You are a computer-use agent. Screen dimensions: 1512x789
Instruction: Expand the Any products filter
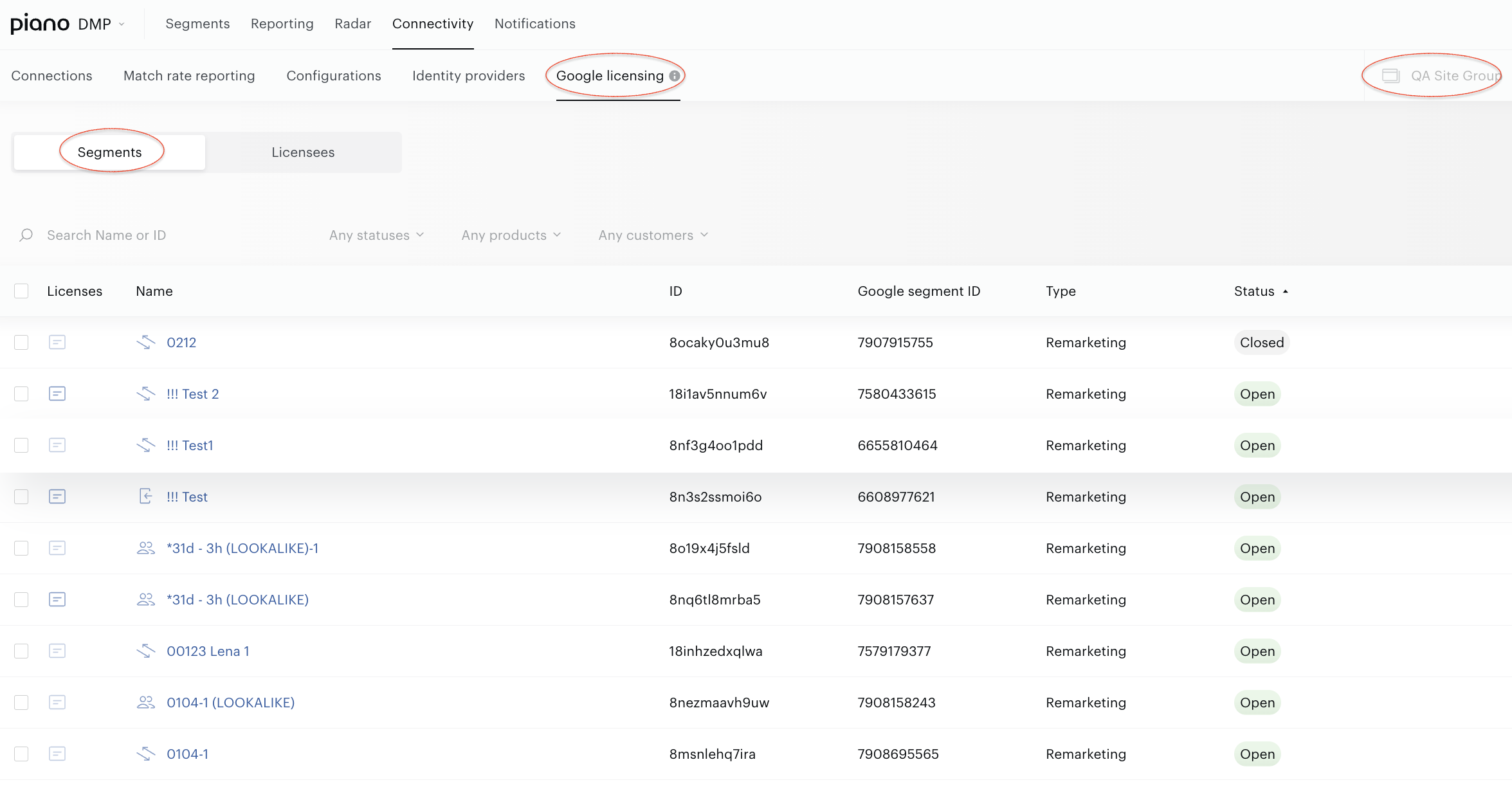[x=511, y=235]
